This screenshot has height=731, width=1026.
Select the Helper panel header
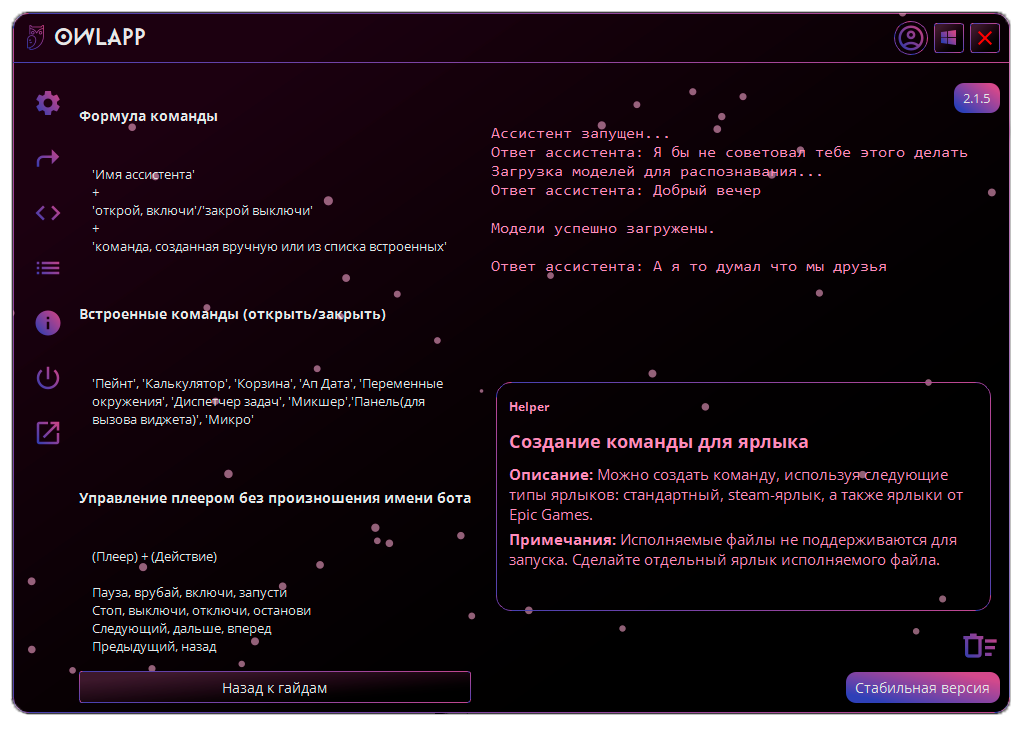(x=529, y=406)
